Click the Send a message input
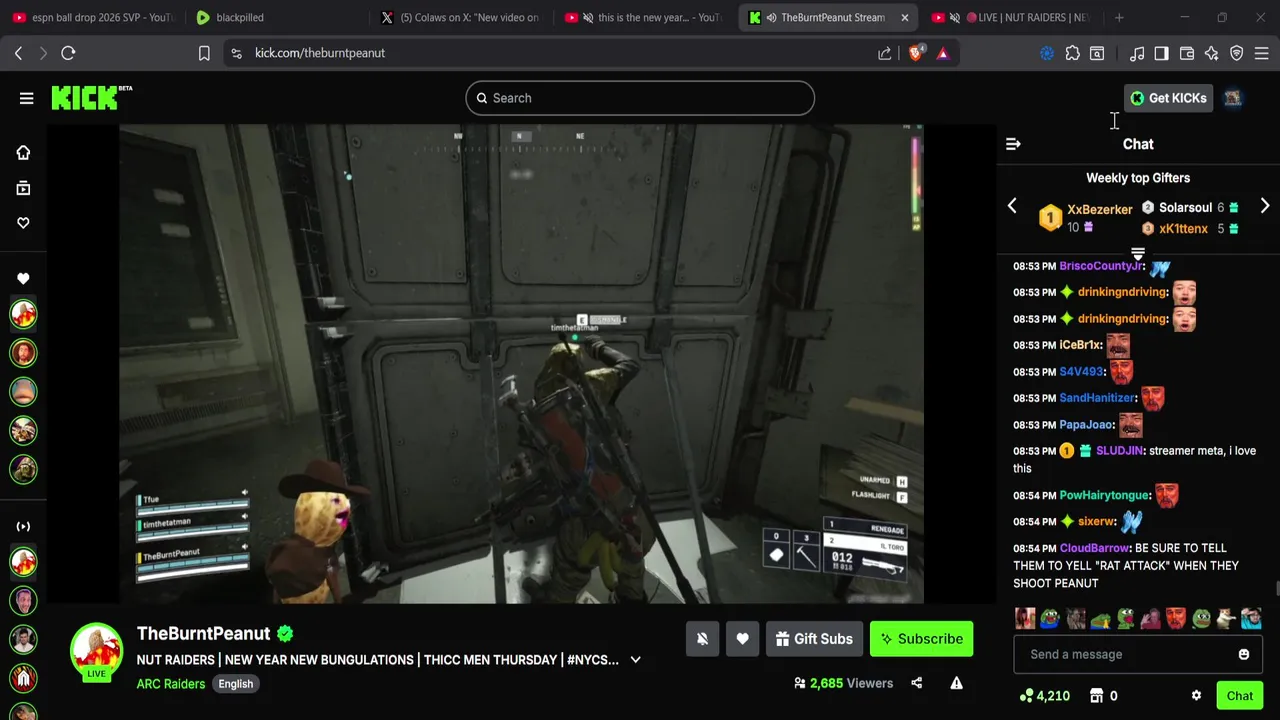Image resolution: width=1280 pixels, height=720 pixels. click(x=1138, y=654)
